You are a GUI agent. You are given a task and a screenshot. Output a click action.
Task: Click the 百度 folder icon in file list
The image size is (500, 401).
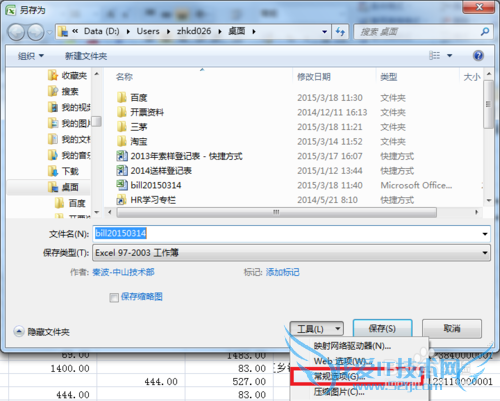[x=122, y=98]
